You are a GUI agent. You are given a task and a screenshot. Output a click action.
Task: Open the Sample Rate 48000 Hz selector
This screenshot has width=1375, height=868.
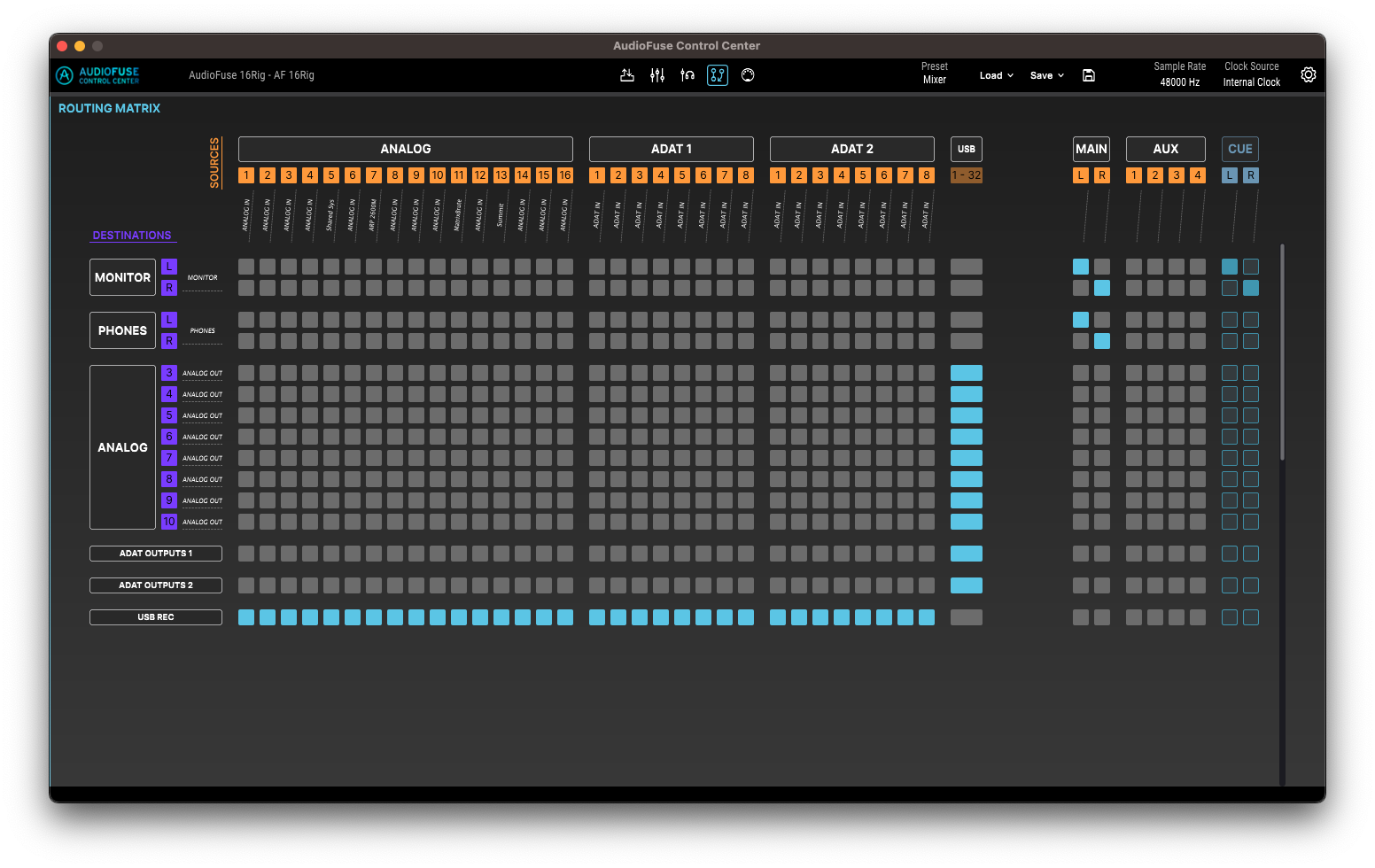click(x=1180, y=74)
